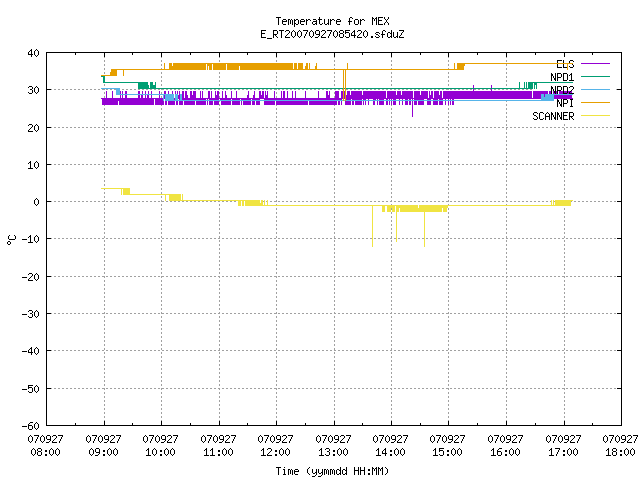Click the x-axis tick label 12:00
Viewport: 640px width, 480px height.
tap(276, 452)
